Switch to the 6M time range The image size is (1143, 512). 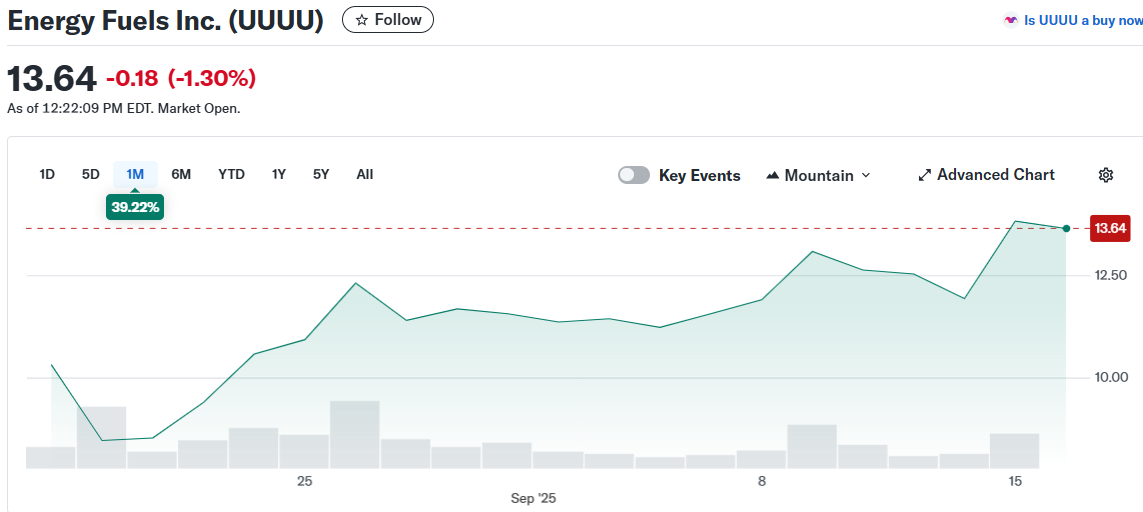[x=181, y=174]
